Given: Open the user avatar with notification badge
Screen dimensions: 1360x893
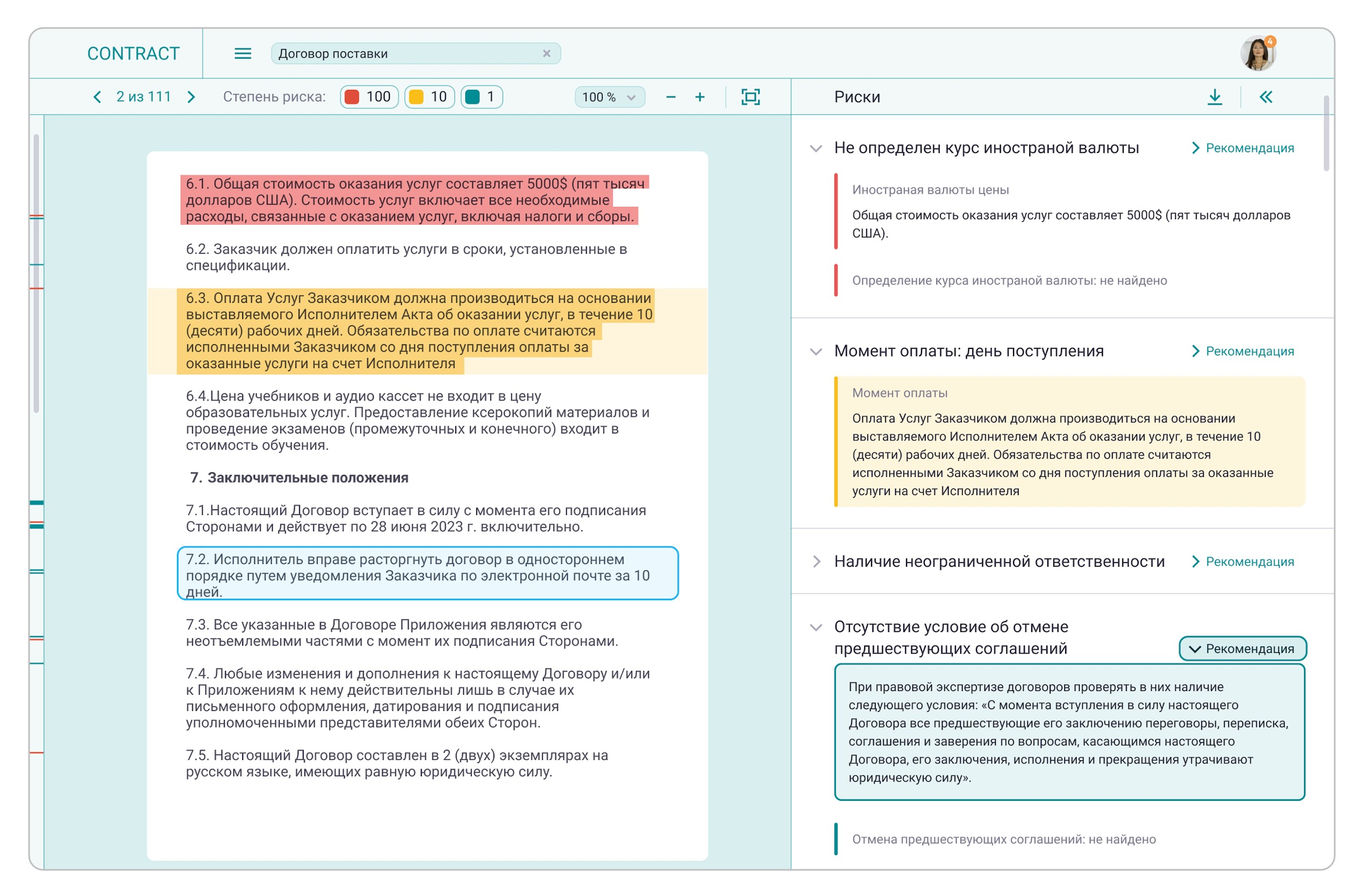Looking at the screenshot, I should pyautogui.click(x=1258, y=53).
